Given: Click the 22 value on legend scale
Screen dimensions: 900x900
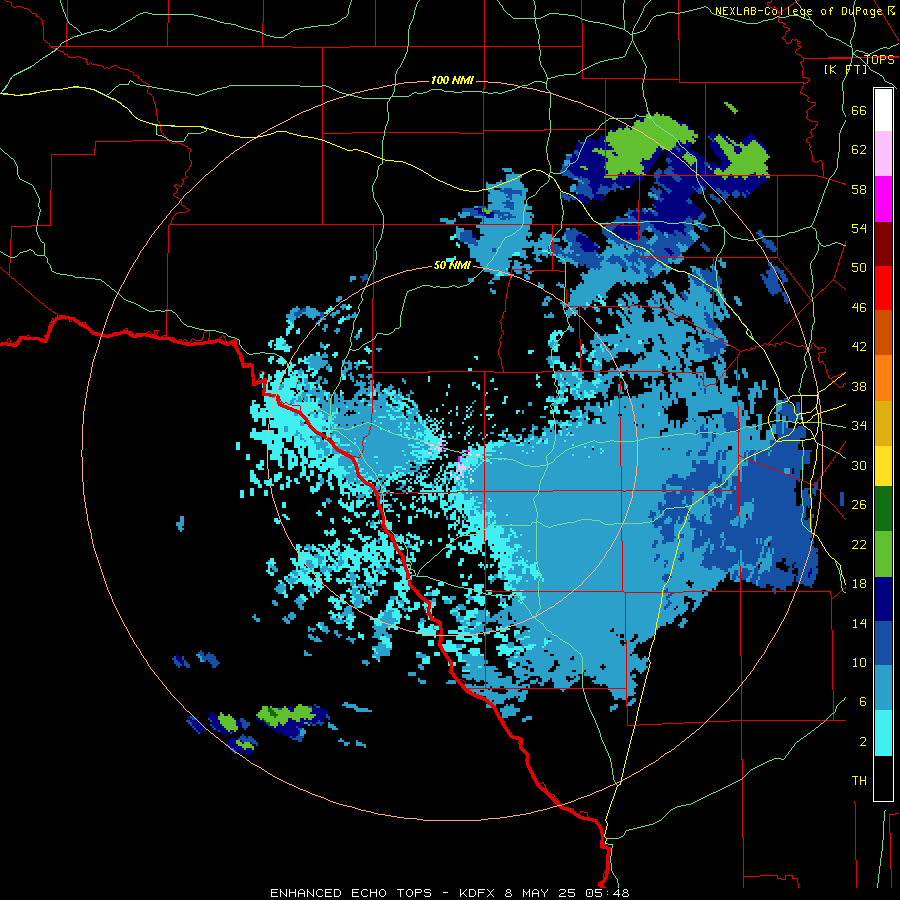Looking at the screenshot, I should pos(859,544).
